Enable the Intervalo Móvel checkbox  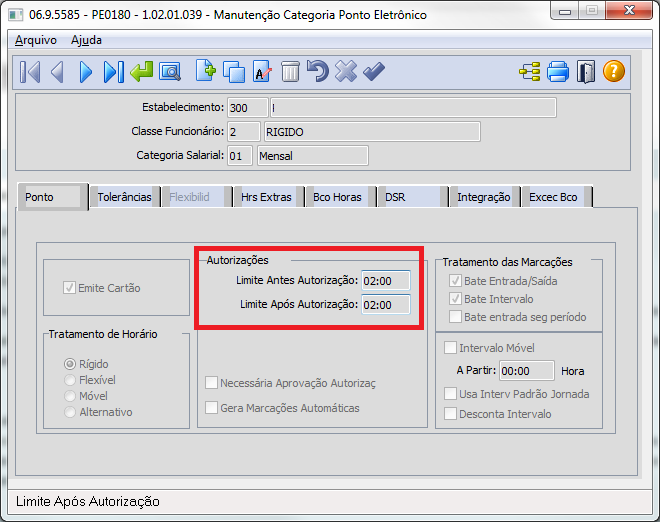coord(450,348)
